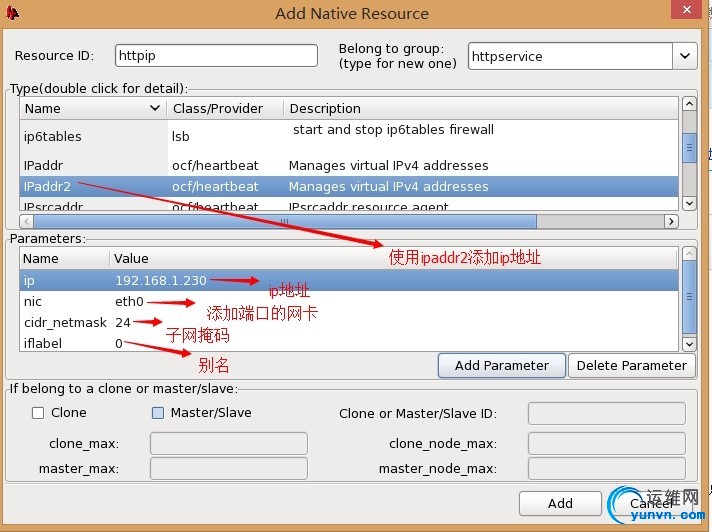Click the Add button
This screenshot has height=532, width=712.
point(560,503)
